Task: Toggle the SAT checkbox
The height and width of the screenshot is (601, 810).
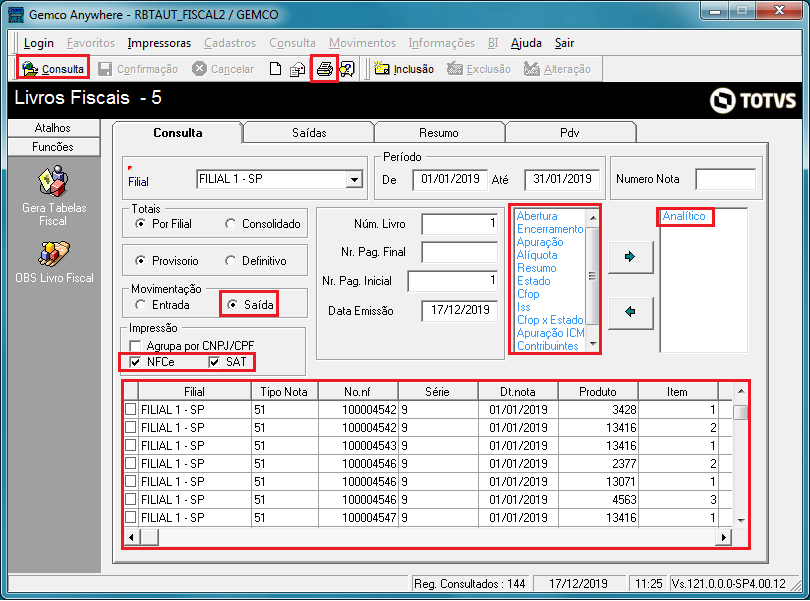Action: tap(214, 362)
